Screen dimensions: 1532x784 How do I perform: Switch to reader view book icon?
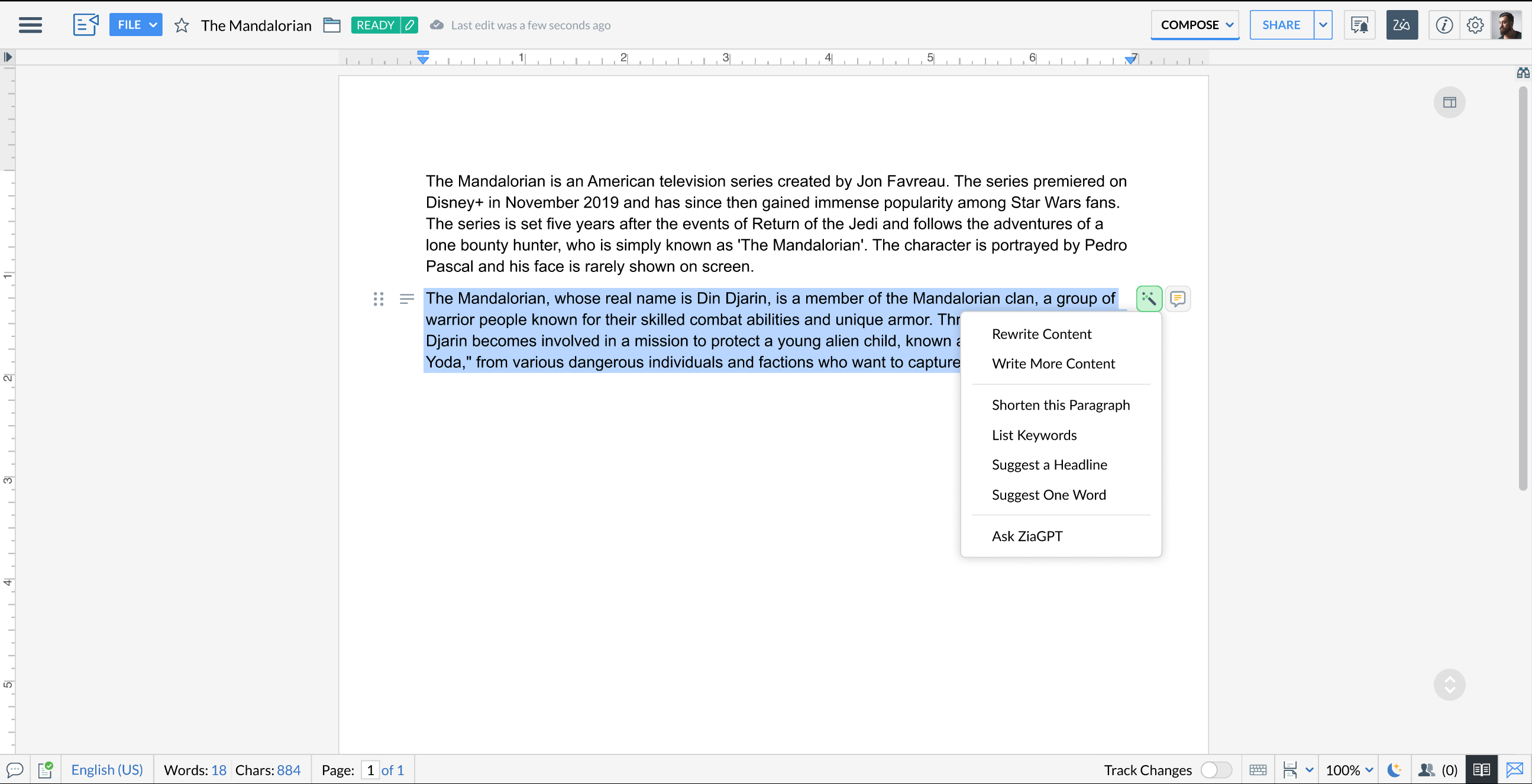1482,770
